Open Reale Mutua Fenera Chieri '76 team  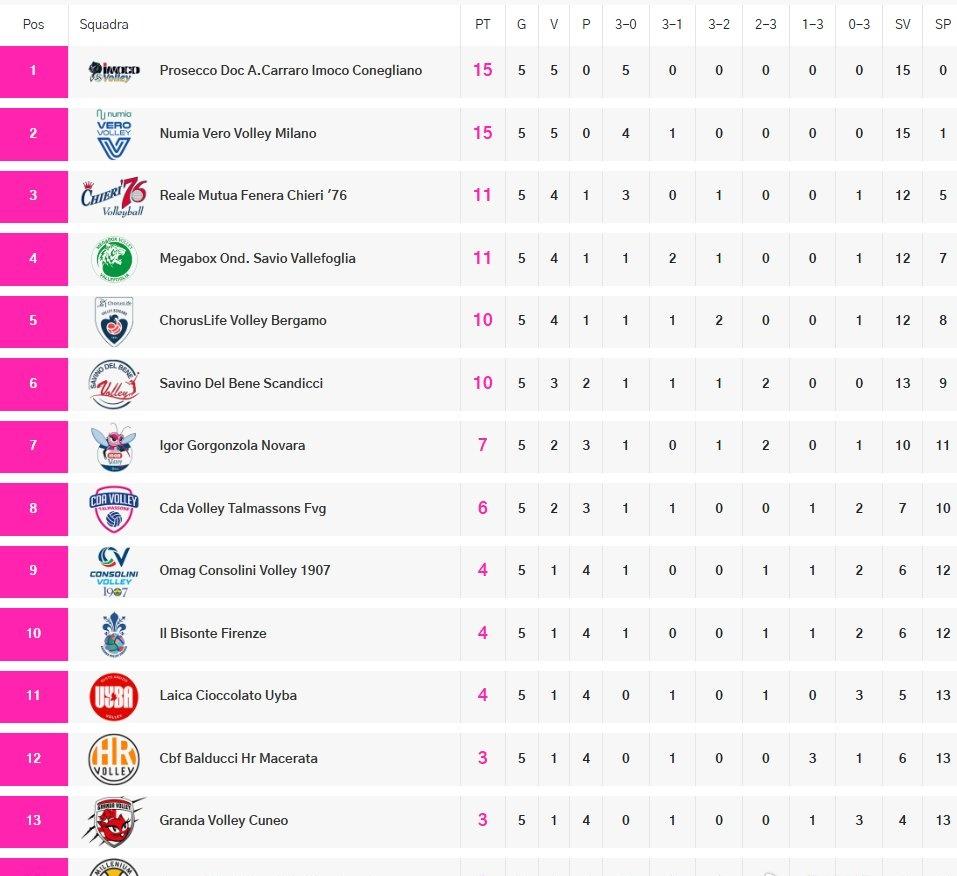click(x=253, y=195)
